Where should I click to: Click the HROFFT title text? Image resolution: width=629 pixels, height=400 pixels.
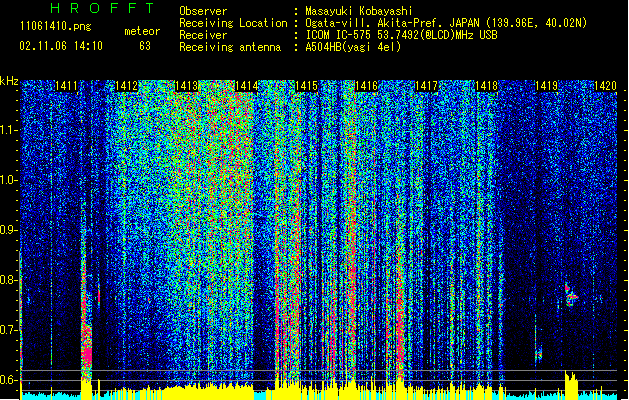103,8
